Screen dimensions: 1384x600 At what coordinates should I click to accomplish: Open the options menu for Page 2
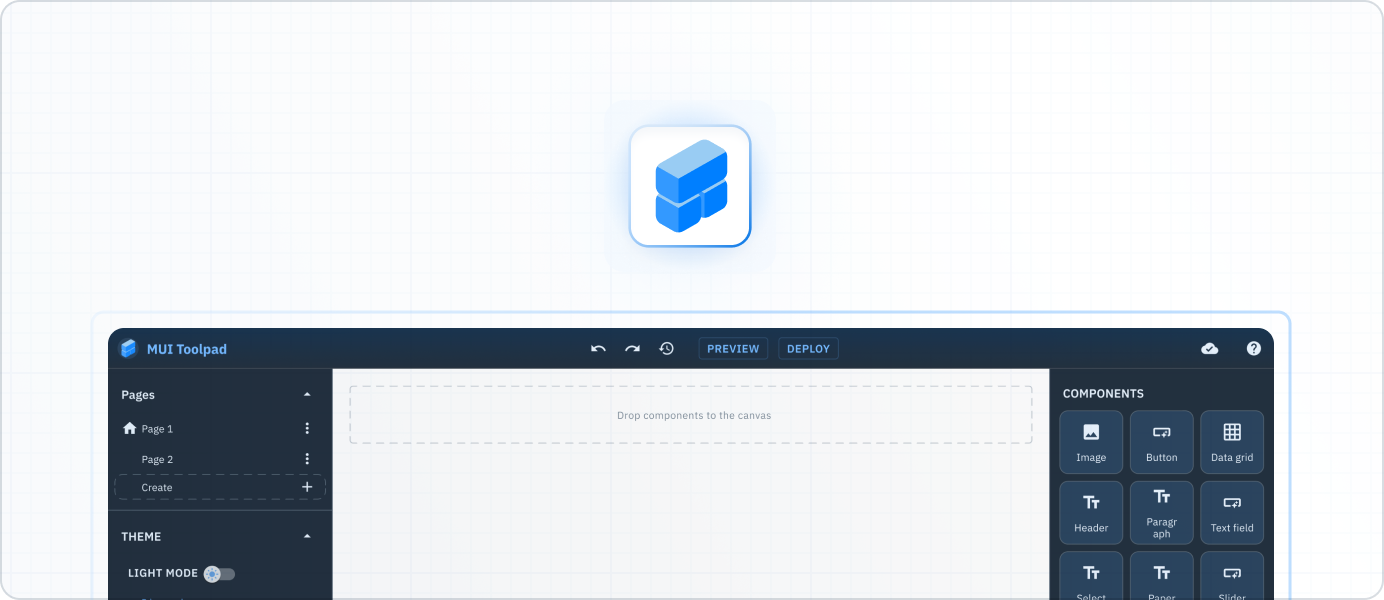307,458
